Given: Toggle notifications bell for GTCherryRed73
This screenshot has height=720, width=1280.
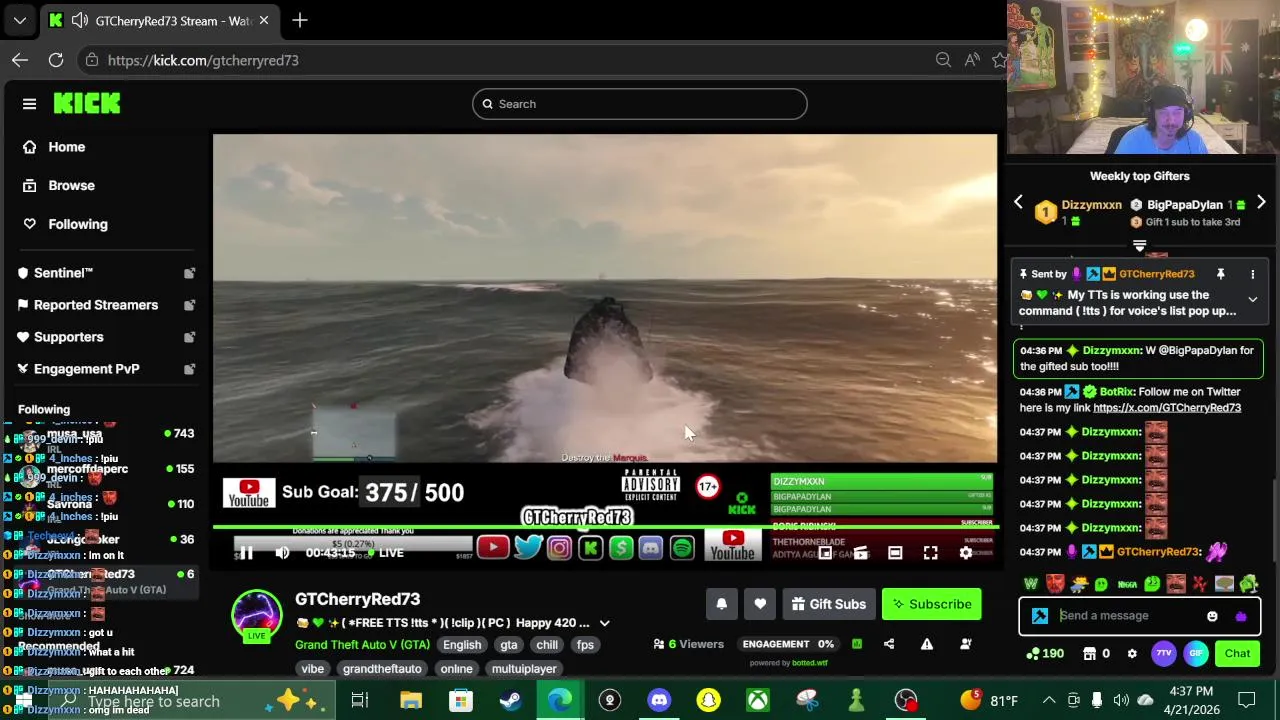Looking at the screenshot, I should (722, 604).
